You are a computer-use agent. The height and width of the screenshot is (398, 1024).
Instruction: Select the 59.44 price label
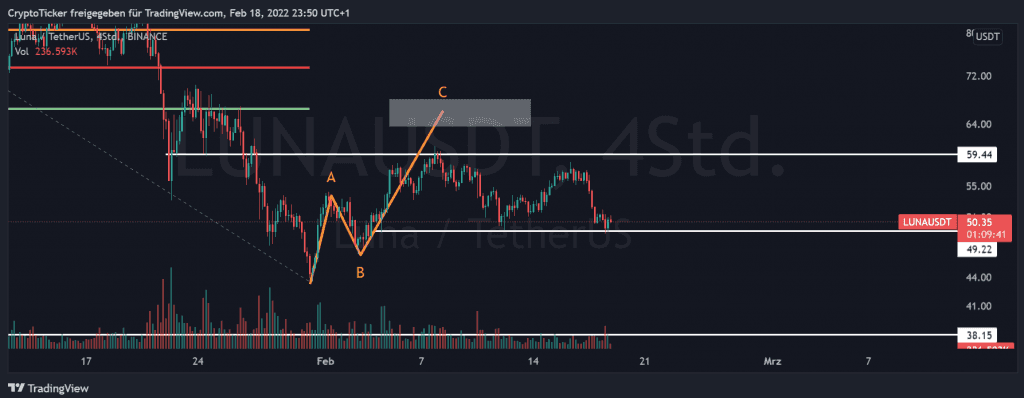coord(977,155)
